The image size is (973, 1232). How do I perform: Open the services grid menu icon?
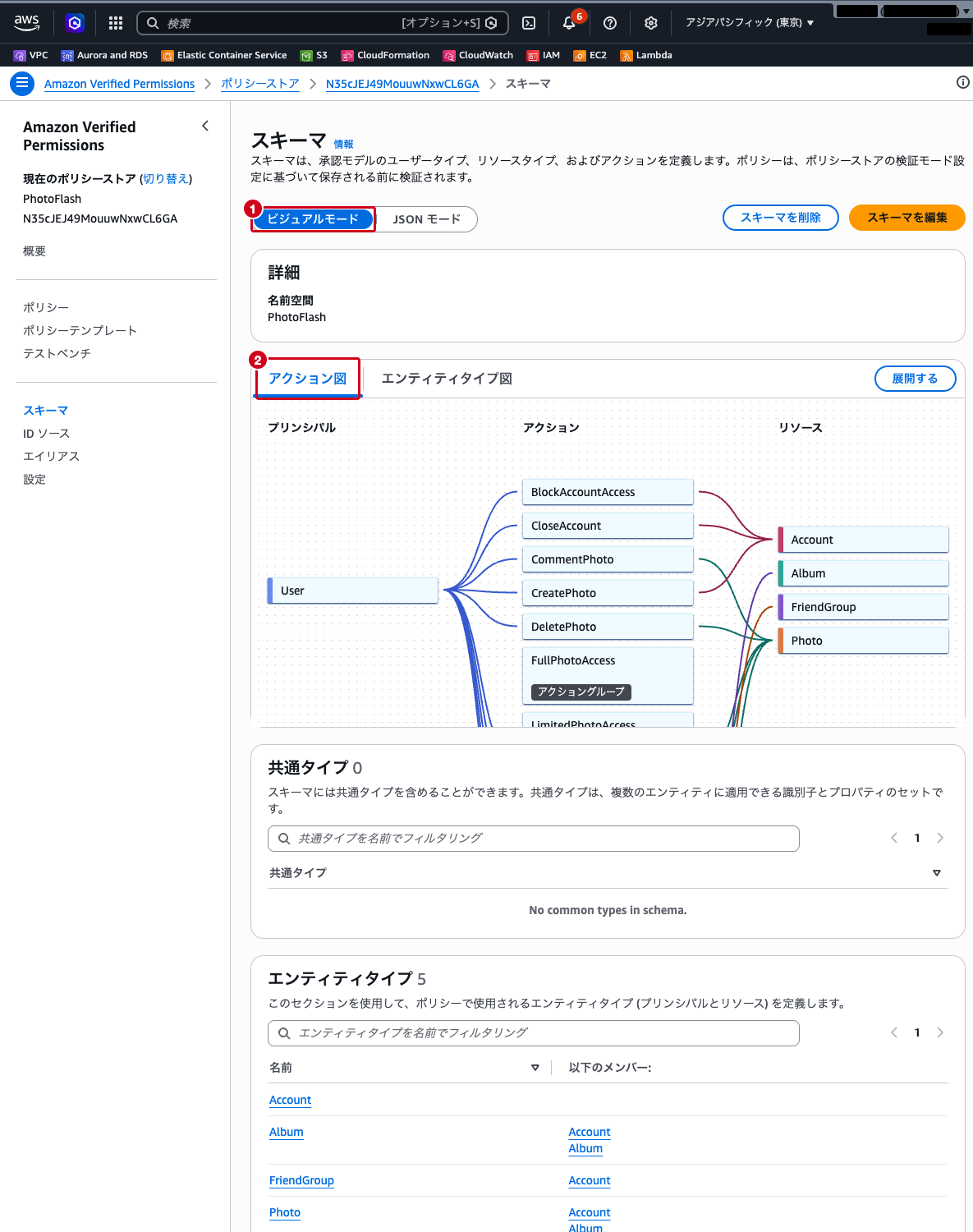[116, 23]
